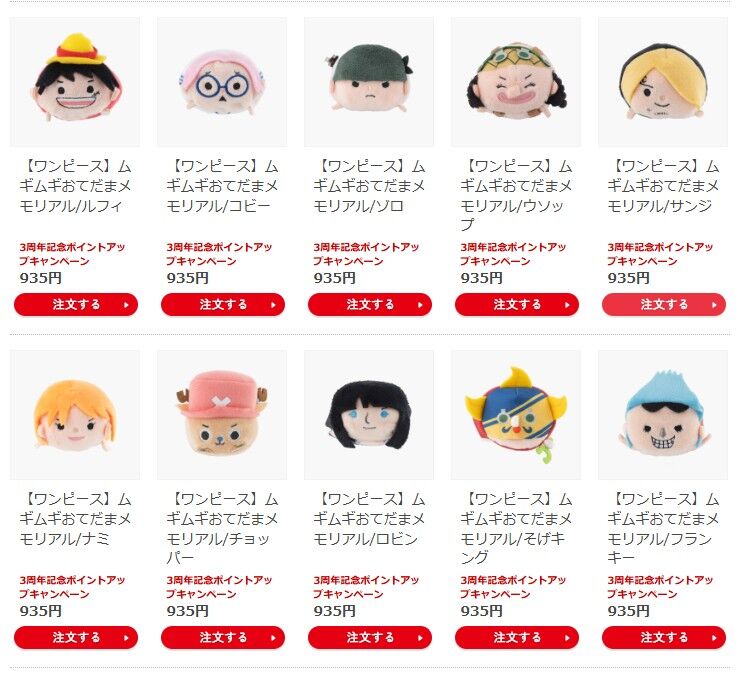Open the Robin plush thumbnail image
The width and height of the screenshot is (740, 673).
coord(369,415)
